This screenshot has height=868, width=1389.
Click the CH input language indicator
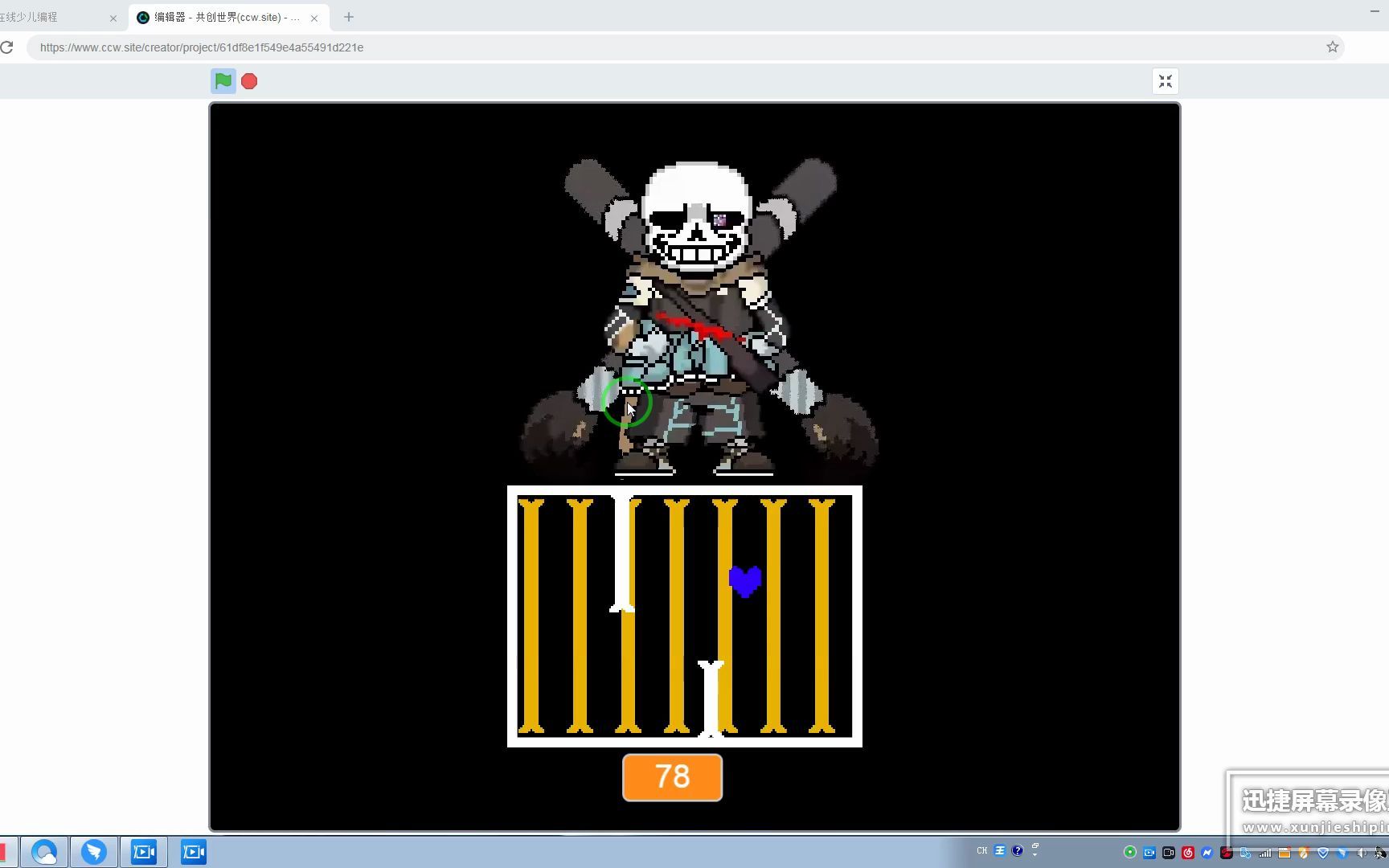pyautogui.click(x=982, y=850)
